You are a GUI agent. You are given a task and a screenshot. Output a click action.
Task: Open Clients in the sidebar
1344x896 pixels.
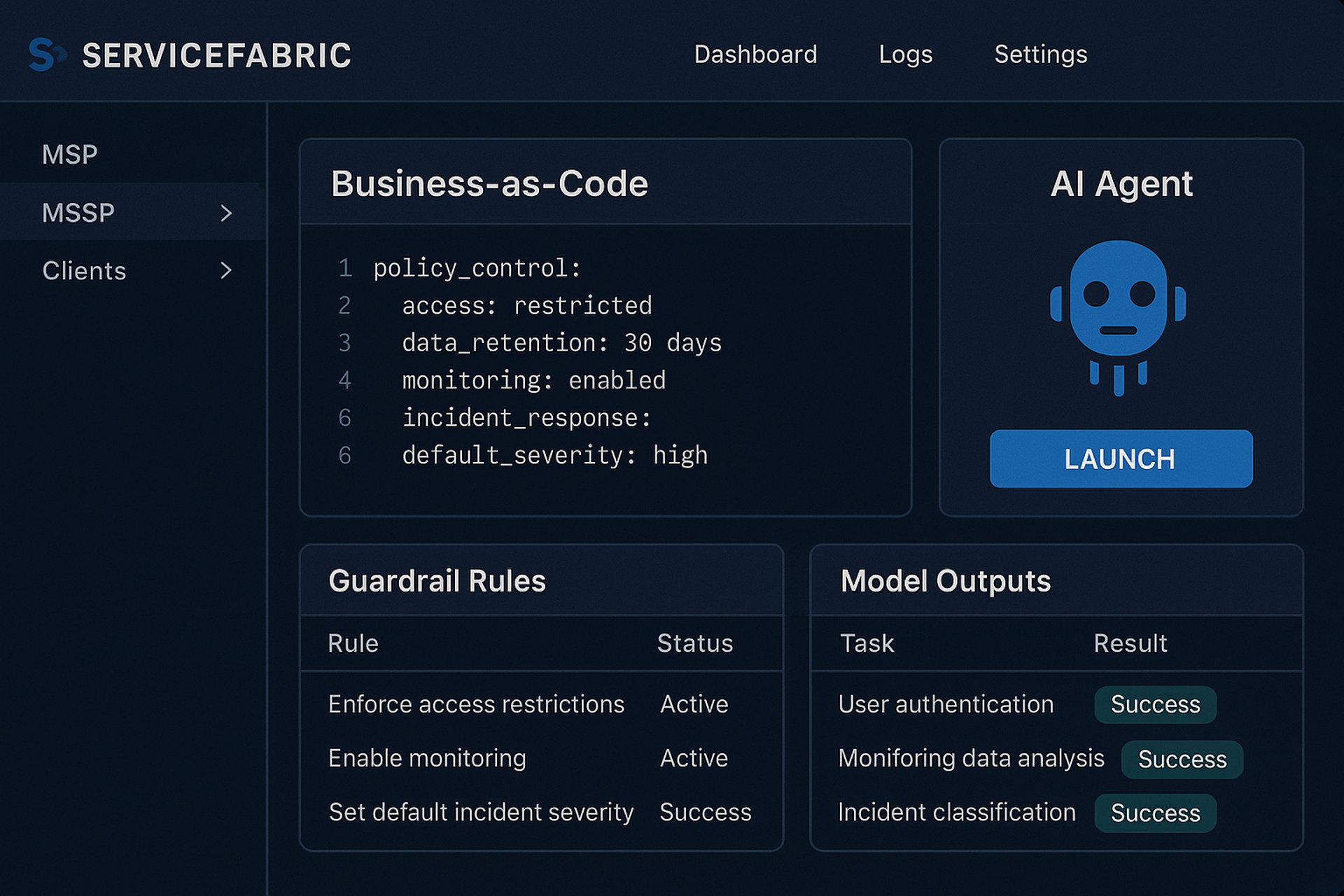(84, 271)
